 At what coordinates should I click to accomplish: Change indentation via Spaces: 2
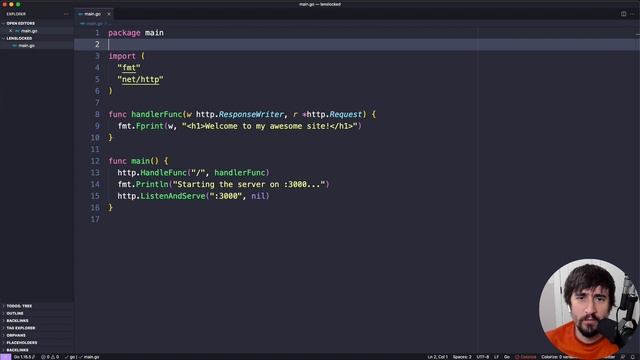point(462,357)
